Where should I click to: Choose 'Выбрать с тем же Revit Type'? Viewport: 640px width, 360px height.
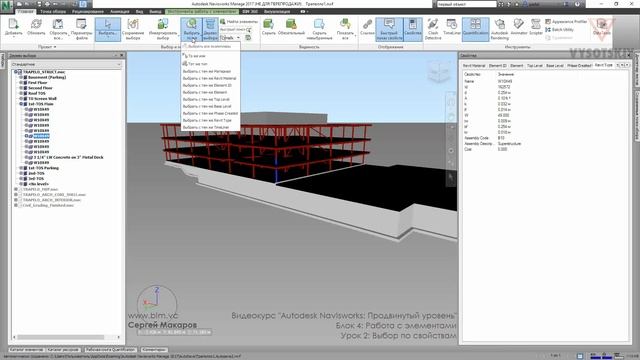[211, 120]
